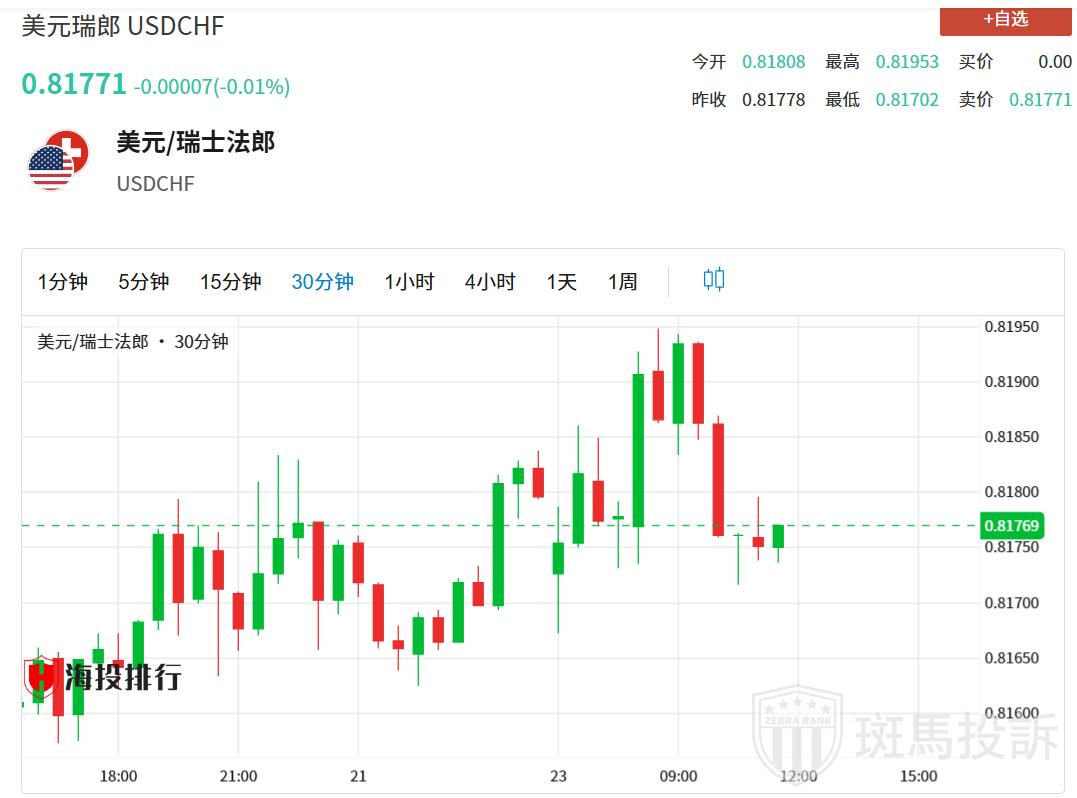Select the 30分钟 timeframe tab
This screenshot has width=1077, height=798.
pyautogui.click(x=322, y=282)
